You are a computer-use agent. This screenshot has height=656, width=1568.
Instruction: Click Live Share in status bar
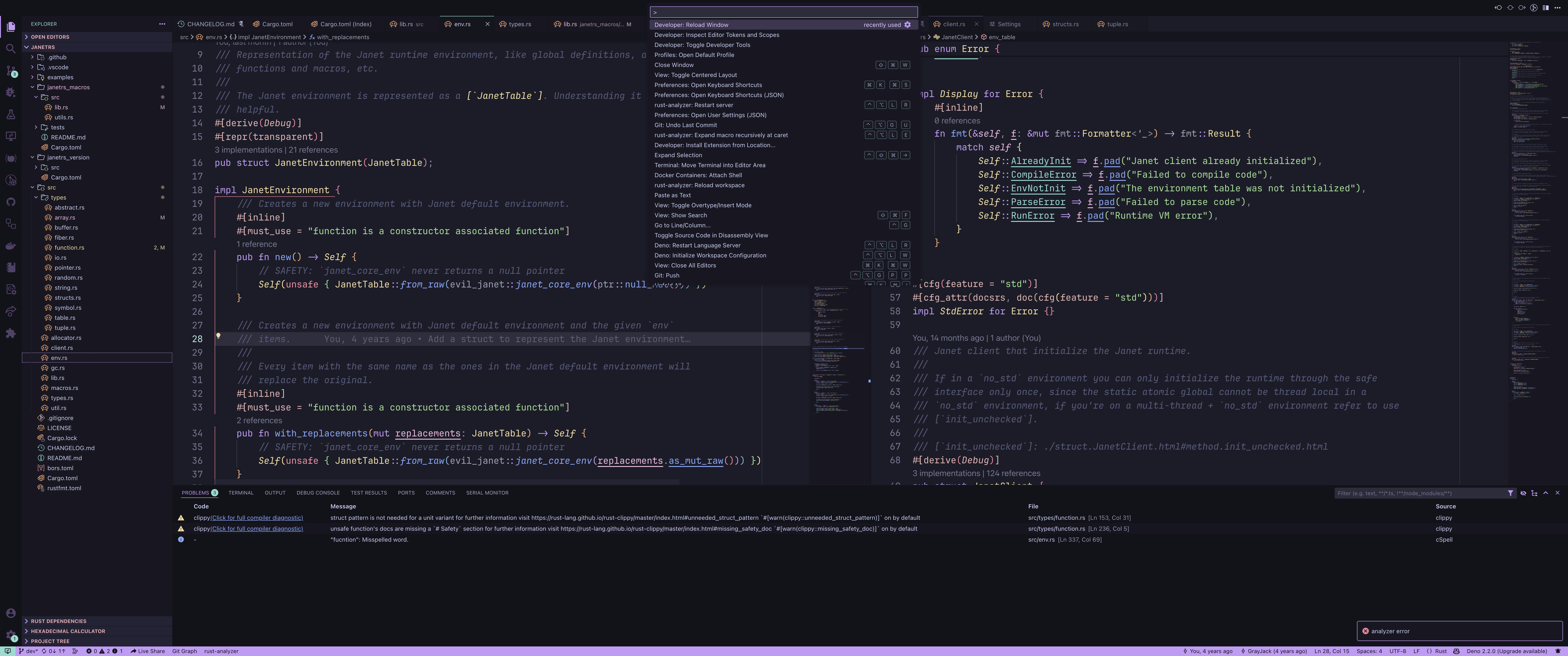coord(148,651)
